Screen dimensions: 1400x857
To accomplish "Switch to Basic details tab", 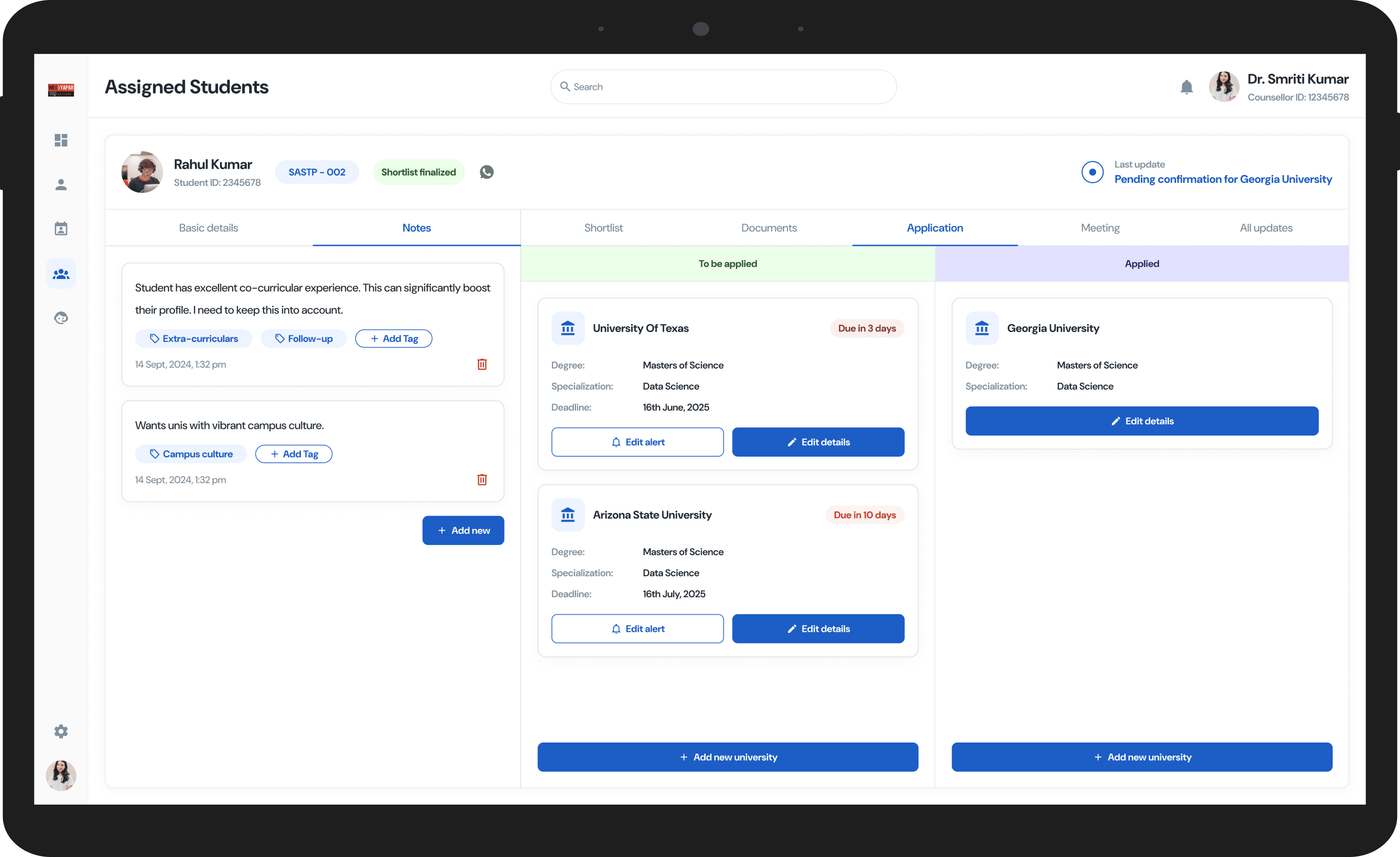I will click(208, 228).
